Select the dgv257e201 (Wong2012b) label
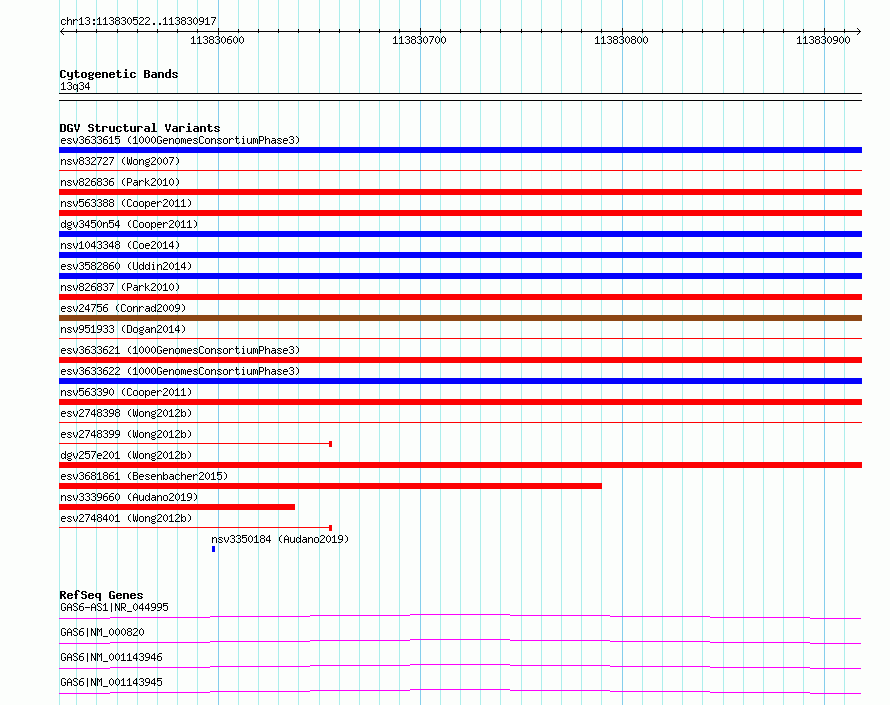 click(x=126, y=455)
